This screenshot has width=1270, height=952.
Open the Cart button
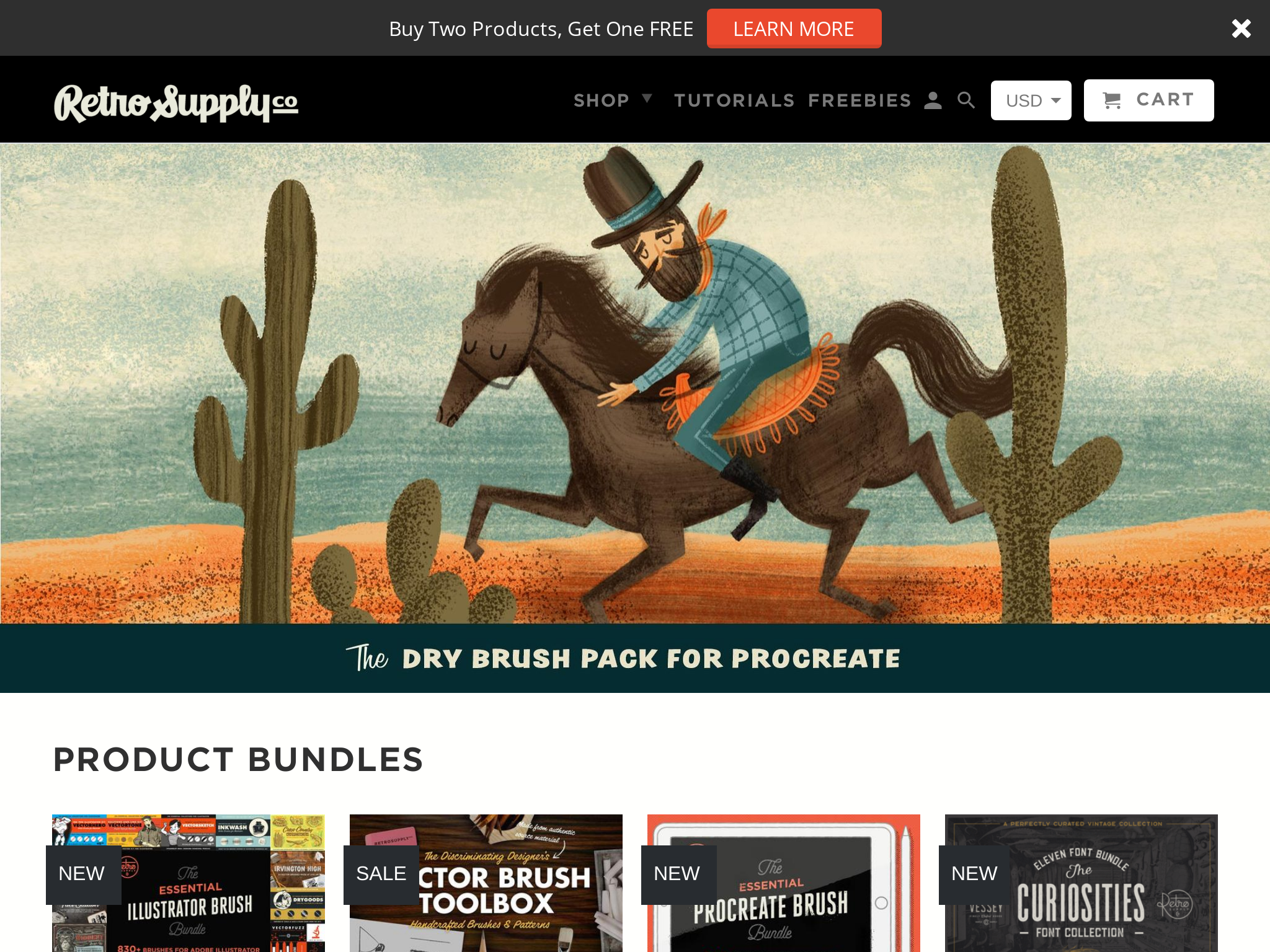point(1148,100)
